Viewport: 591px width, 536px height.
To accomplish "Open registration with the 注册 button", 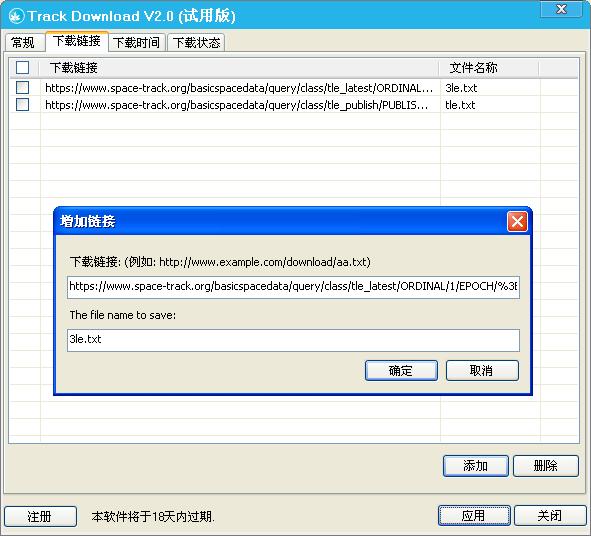I will pos(40,516).
